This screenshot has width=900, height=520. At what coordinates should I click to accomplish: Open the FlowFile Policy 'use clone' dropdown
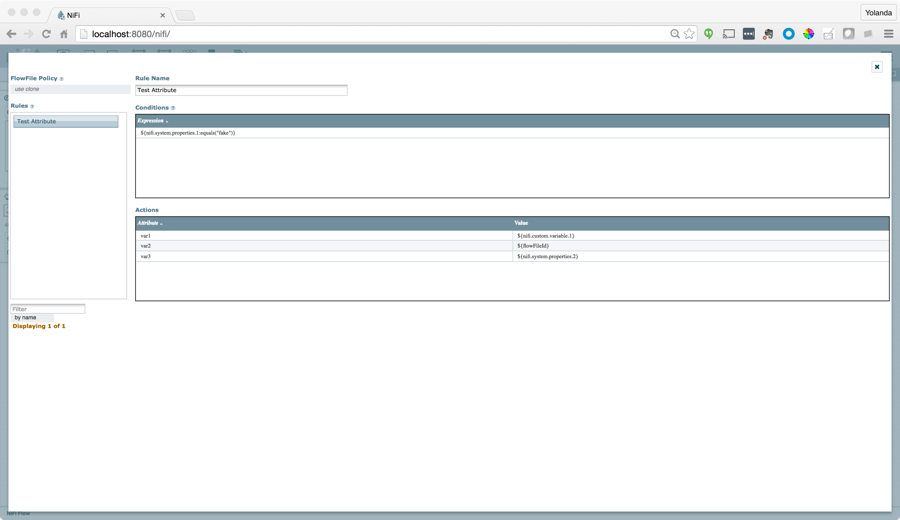71,89
